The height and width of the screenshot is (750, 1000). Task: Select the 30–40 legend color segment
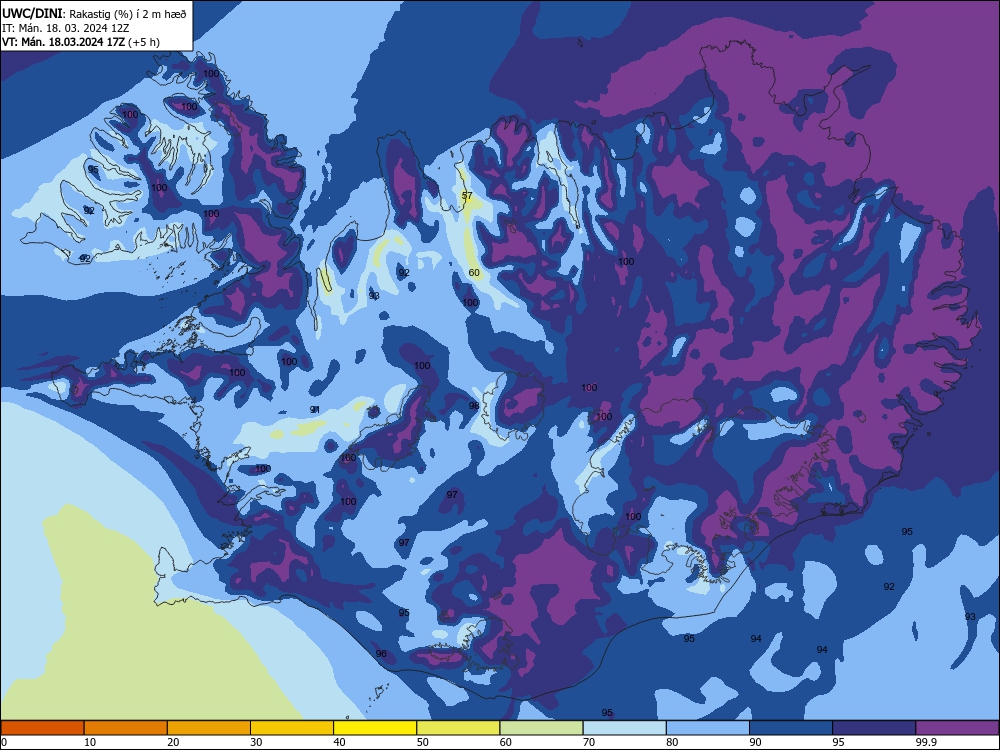click(x=292, y=728)
